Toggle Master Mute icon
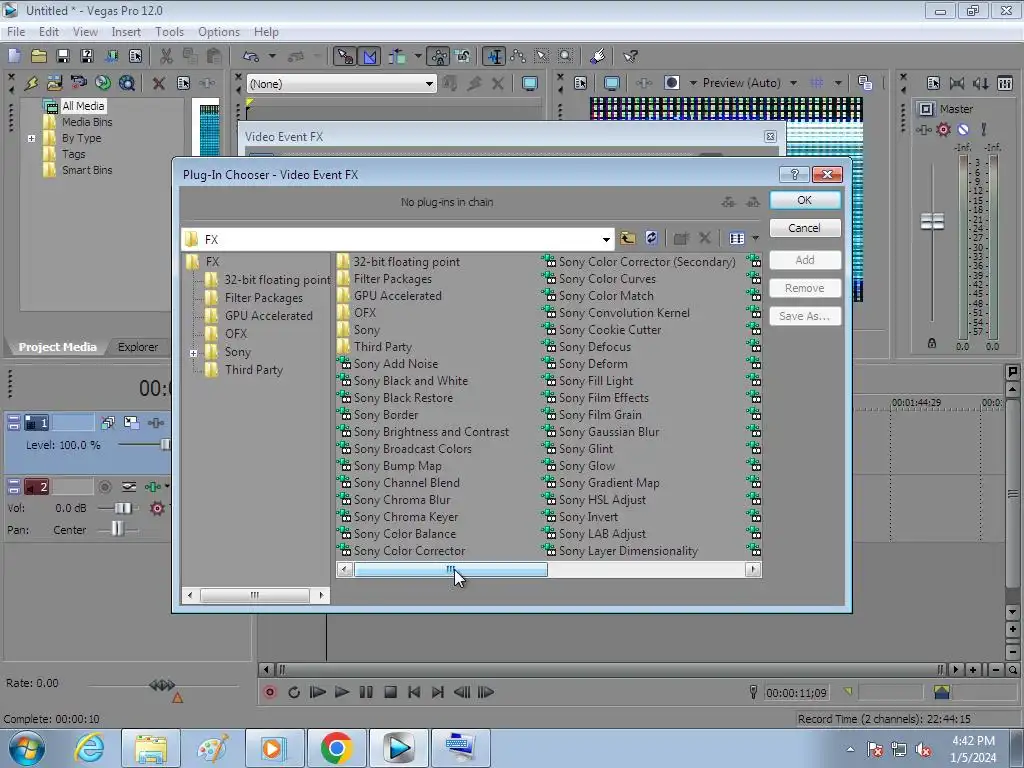Image resolution: width=1024 pixels, height=768 pixels. tap(963, 129)
